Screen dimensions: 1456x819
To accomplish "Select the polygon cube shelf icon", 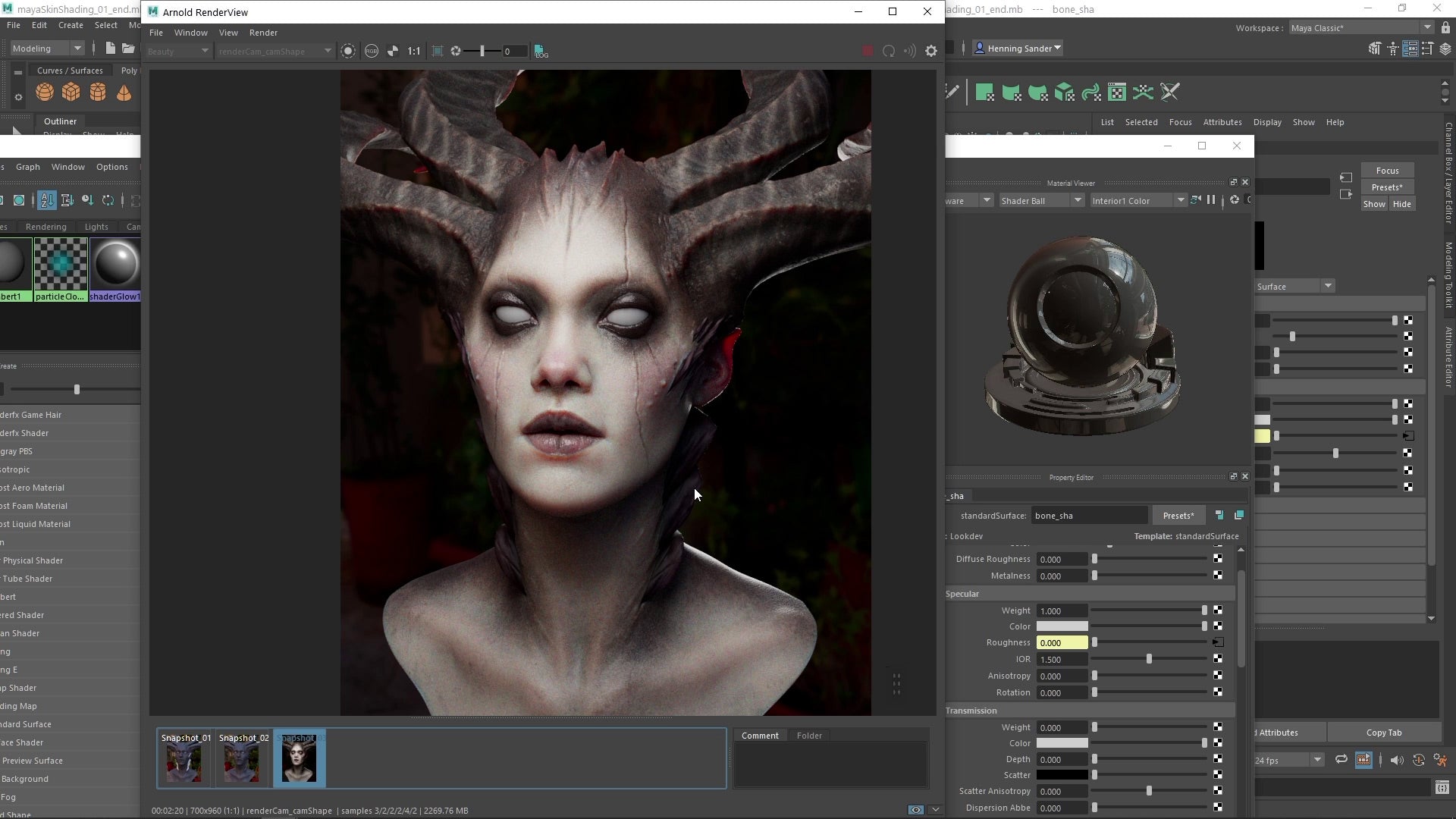I will point(71,93).
